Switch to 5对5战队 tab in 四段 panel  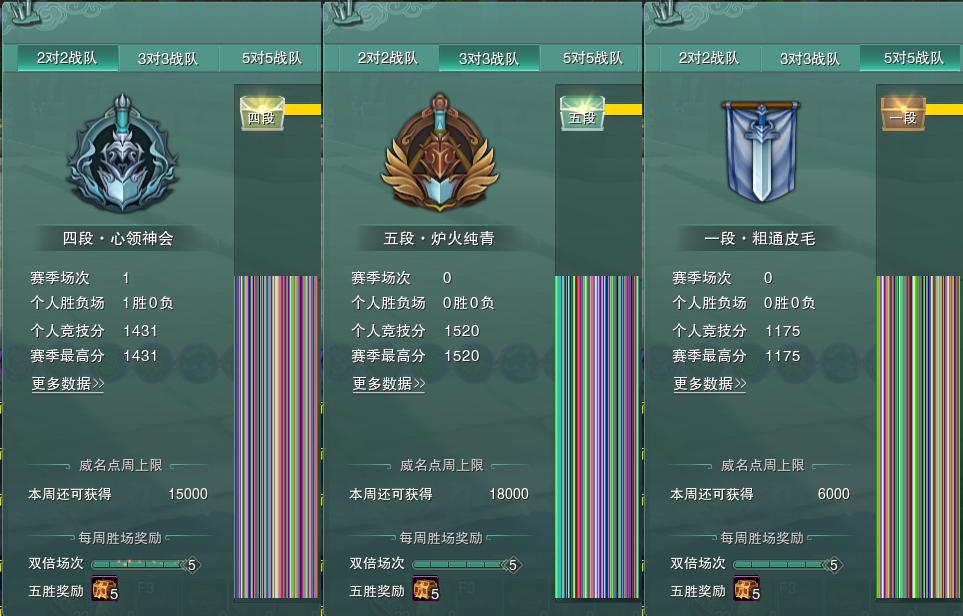click(271, 58)
